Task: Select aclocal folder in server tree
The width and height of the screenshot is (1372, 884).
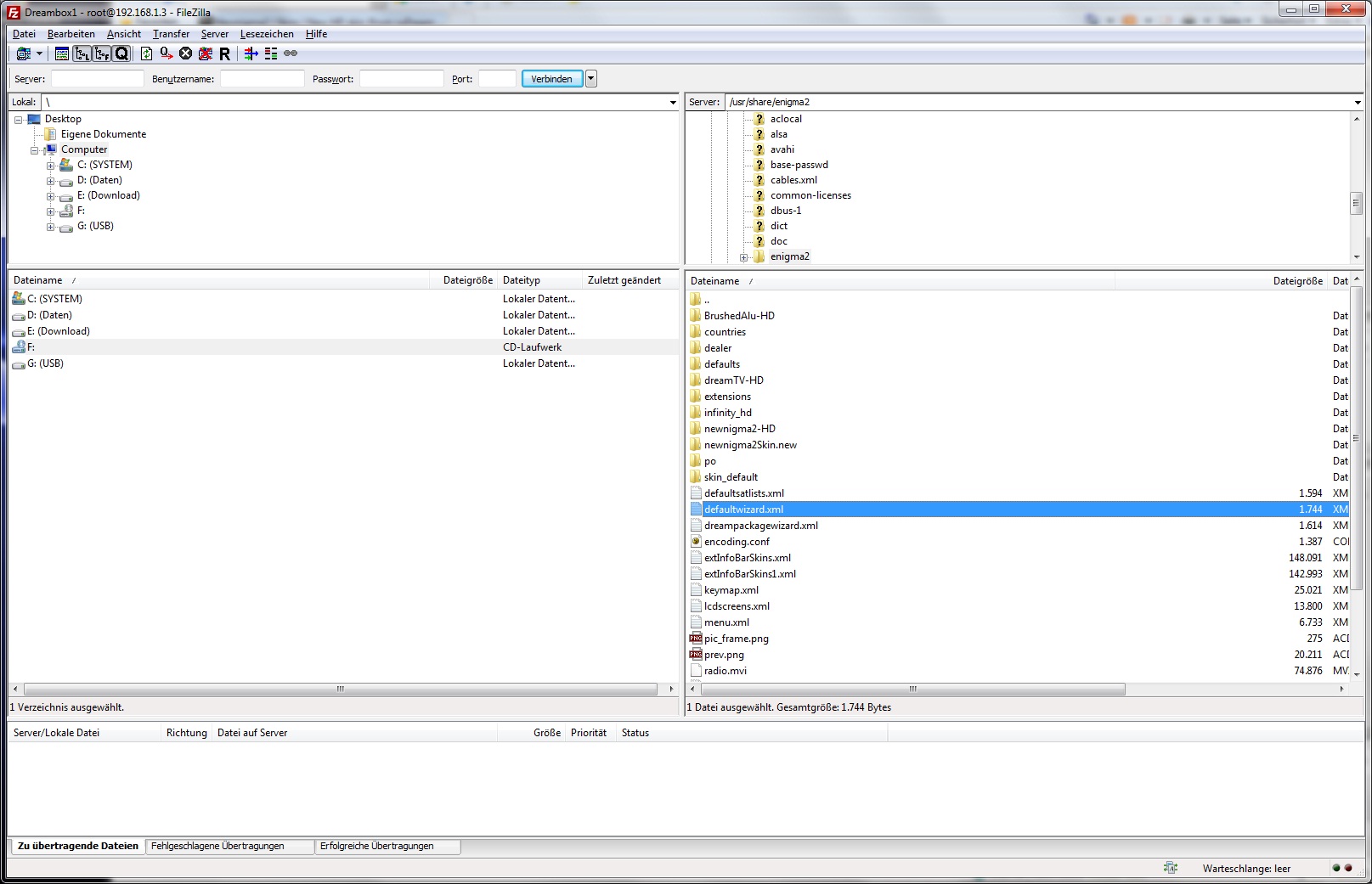Action: 786,119
